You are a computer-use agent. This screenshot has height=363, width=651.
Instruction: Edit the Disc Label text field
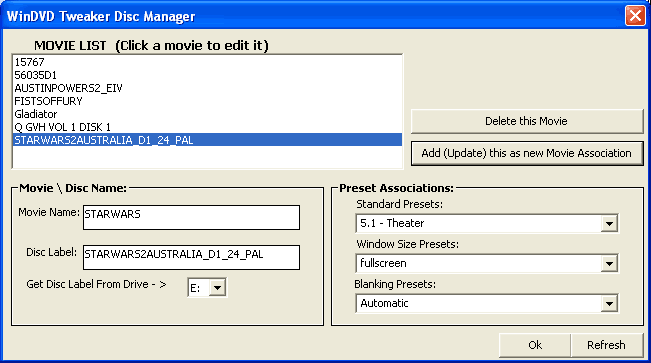coord(191,257)
